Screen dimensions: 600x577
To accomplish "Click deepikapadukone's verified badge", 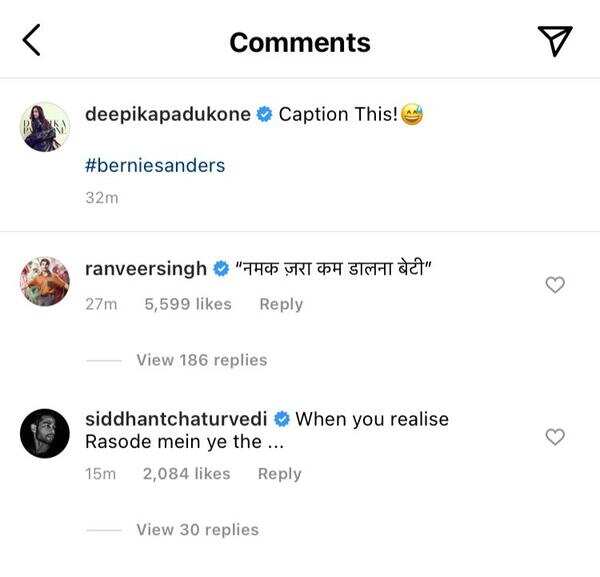I will pos(264,116).
